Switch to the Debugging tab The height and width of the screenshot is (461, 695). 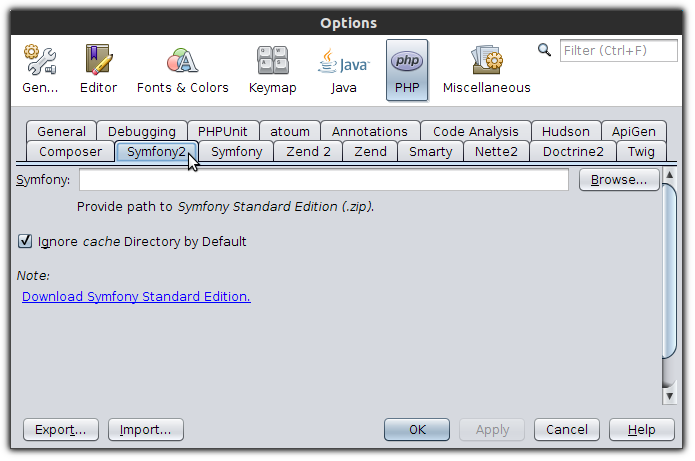(x=142, y=131)
